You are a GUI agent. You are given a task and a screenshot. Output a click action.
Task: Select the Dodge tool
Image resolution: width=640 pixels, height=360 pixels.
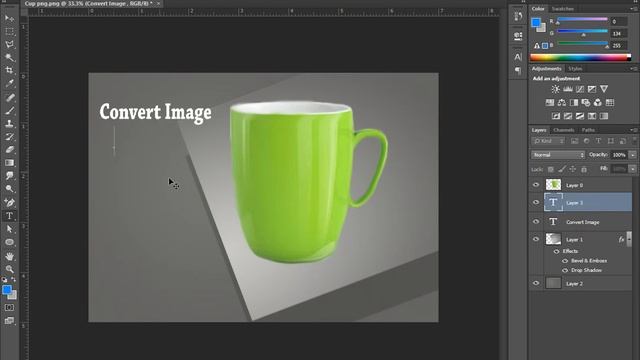(9, 189)
